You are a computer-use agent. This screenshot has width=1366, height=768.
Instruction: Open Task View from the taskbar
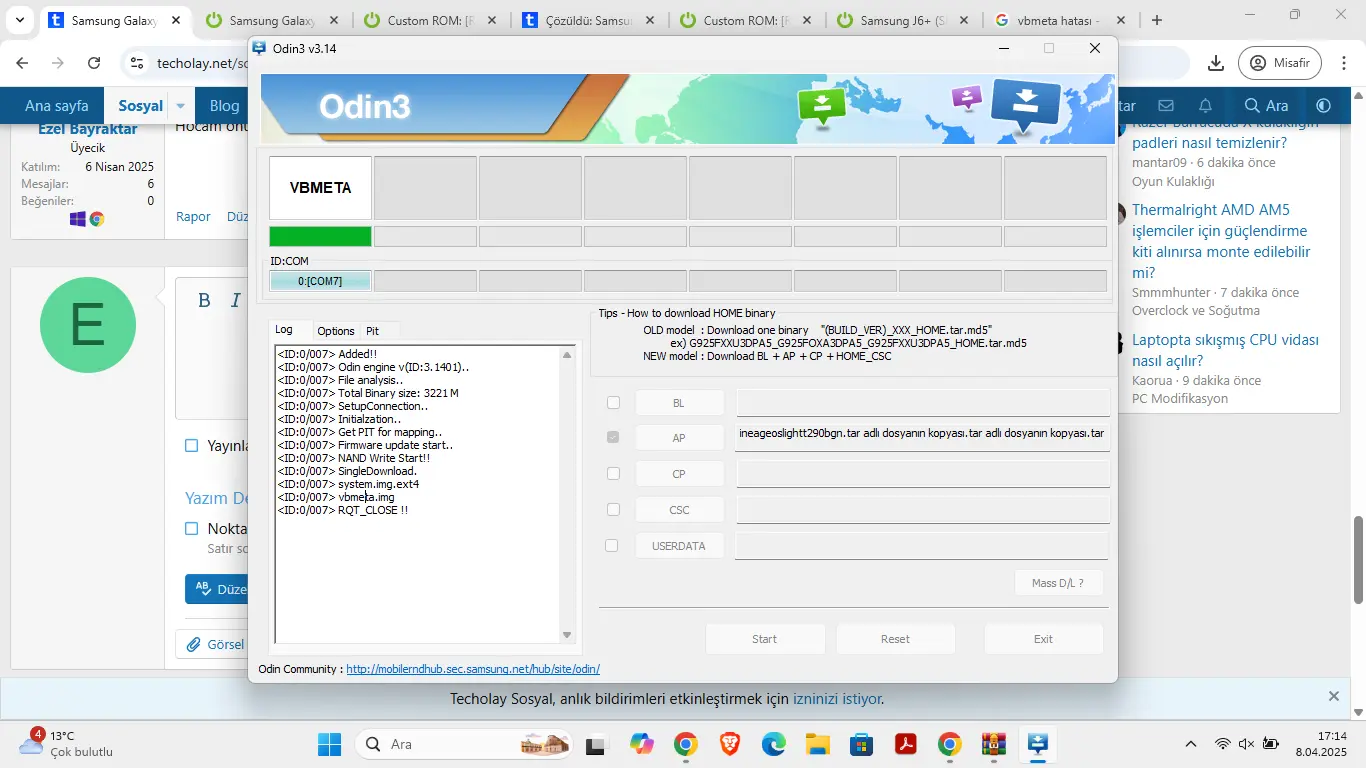coord(596,744)
